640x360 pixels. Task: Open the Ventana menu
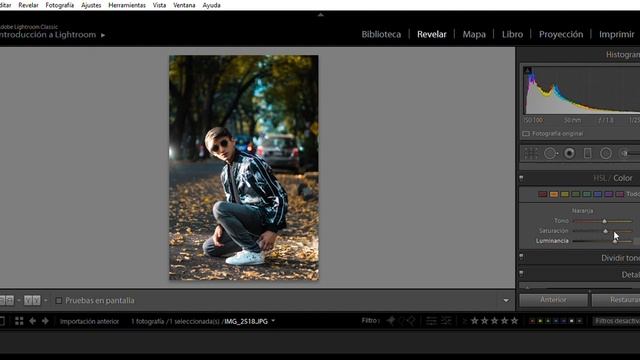tap(184, 5)
